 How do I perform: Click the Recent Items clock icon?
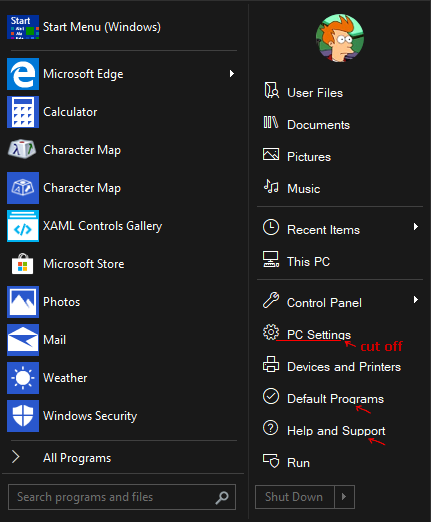point(271,227)
